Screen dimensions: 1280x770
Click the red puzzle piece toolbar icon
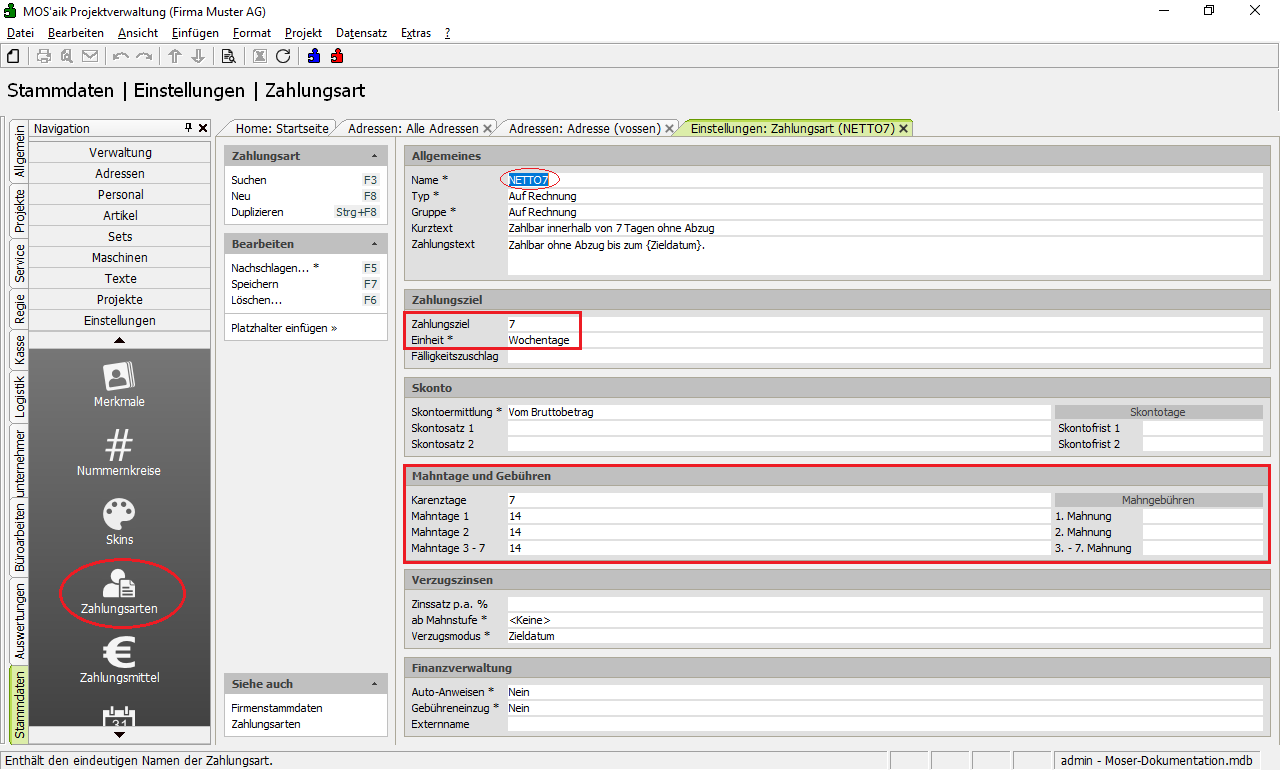click(x=337, y=56)
